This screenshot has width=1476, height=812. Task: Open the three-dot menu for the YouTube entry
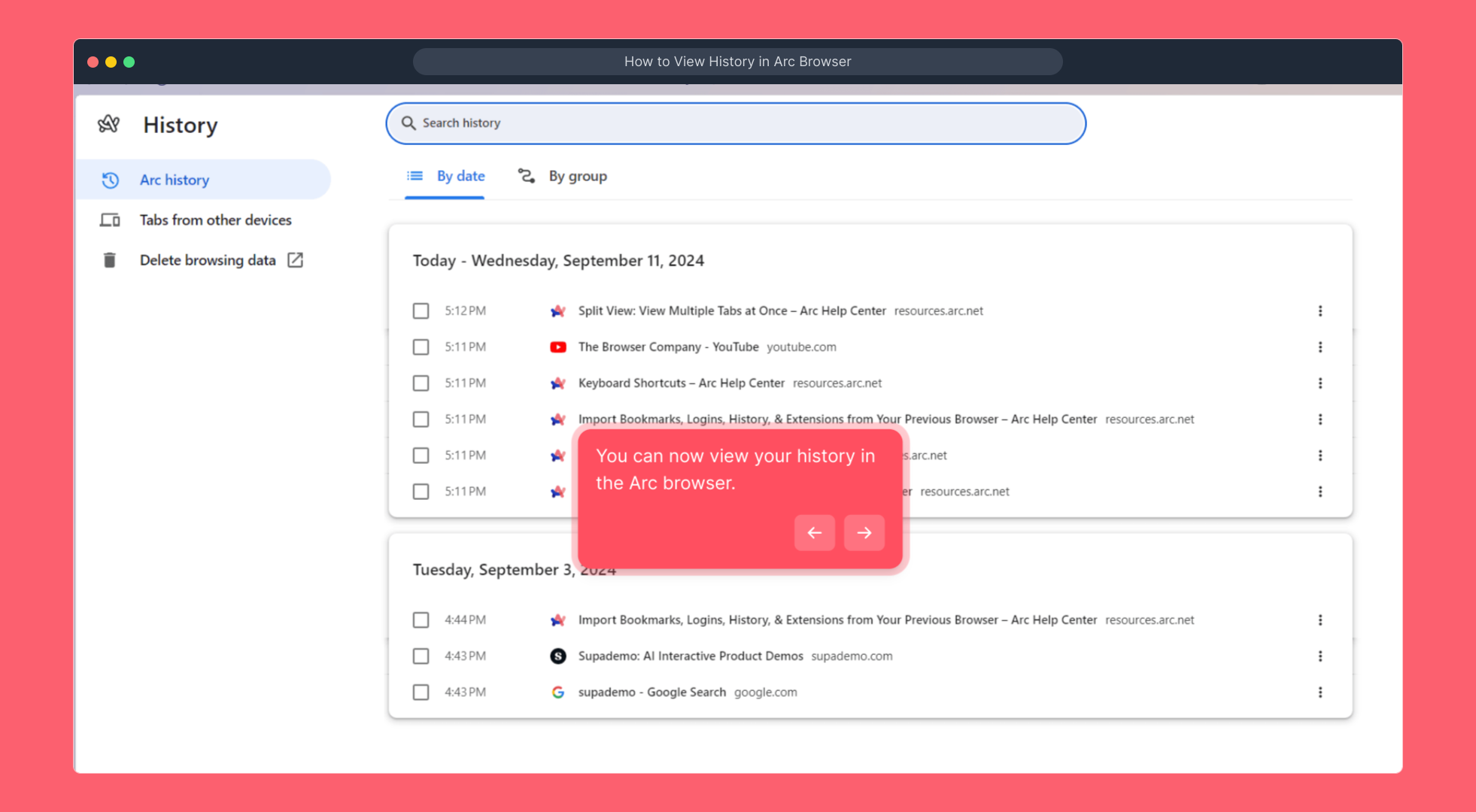(x=1320, y=347)
